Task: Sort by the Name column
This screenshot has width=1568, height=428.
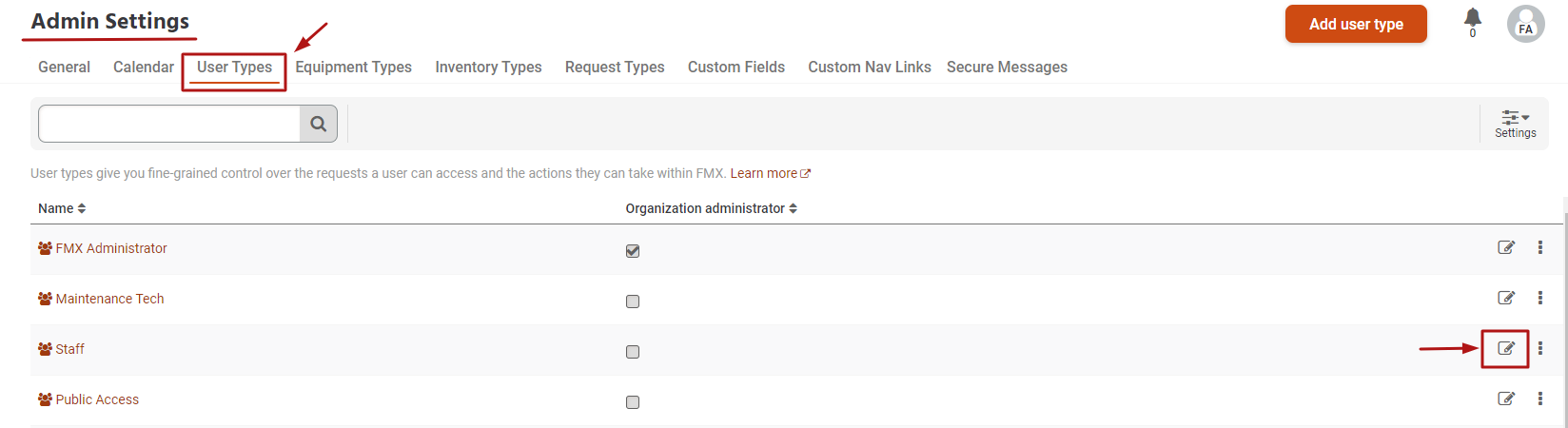Action: coord(62,208)
